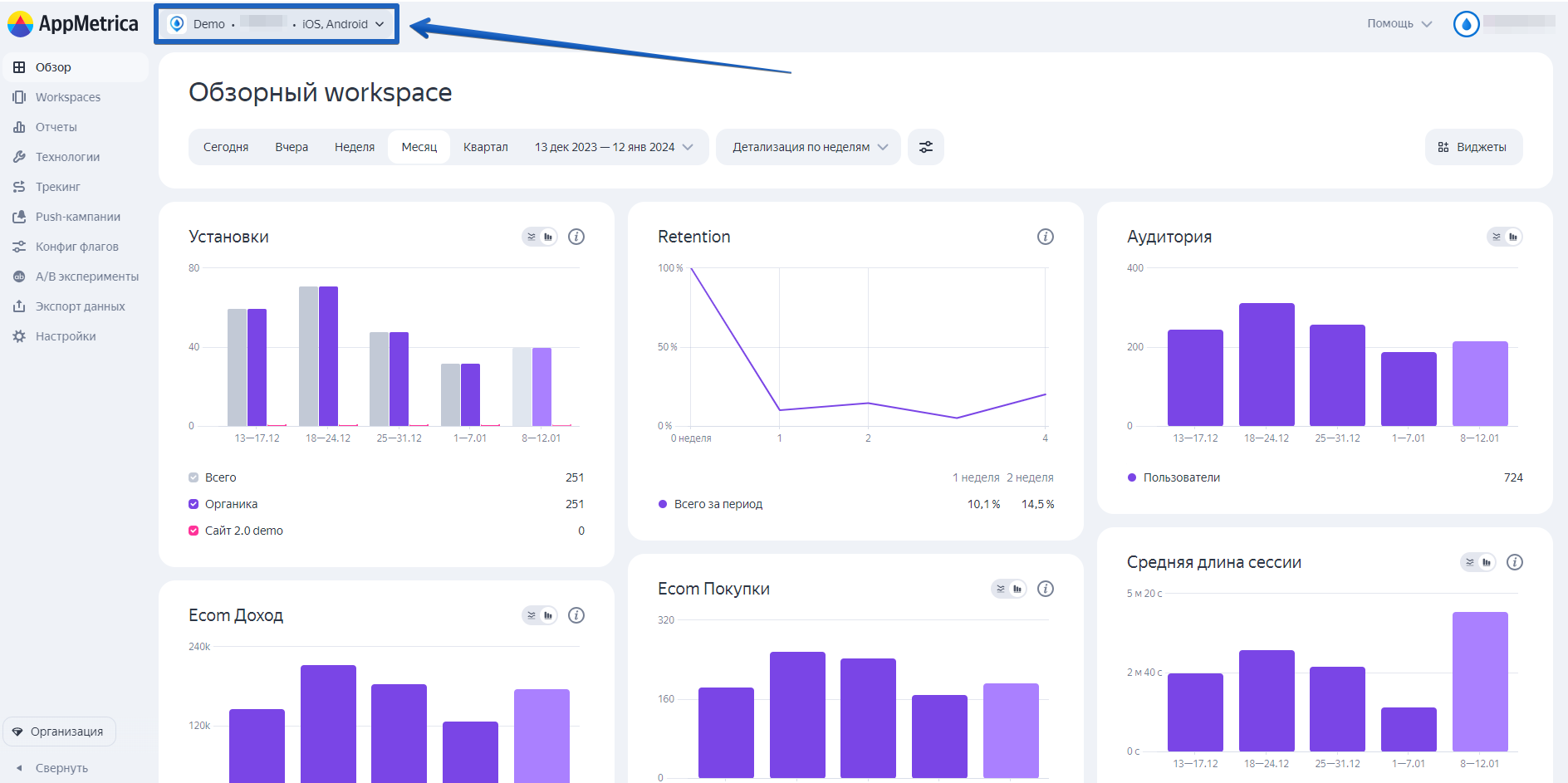
Task: Open the Отчеты reports icon
Action: [x=19, y=127]
